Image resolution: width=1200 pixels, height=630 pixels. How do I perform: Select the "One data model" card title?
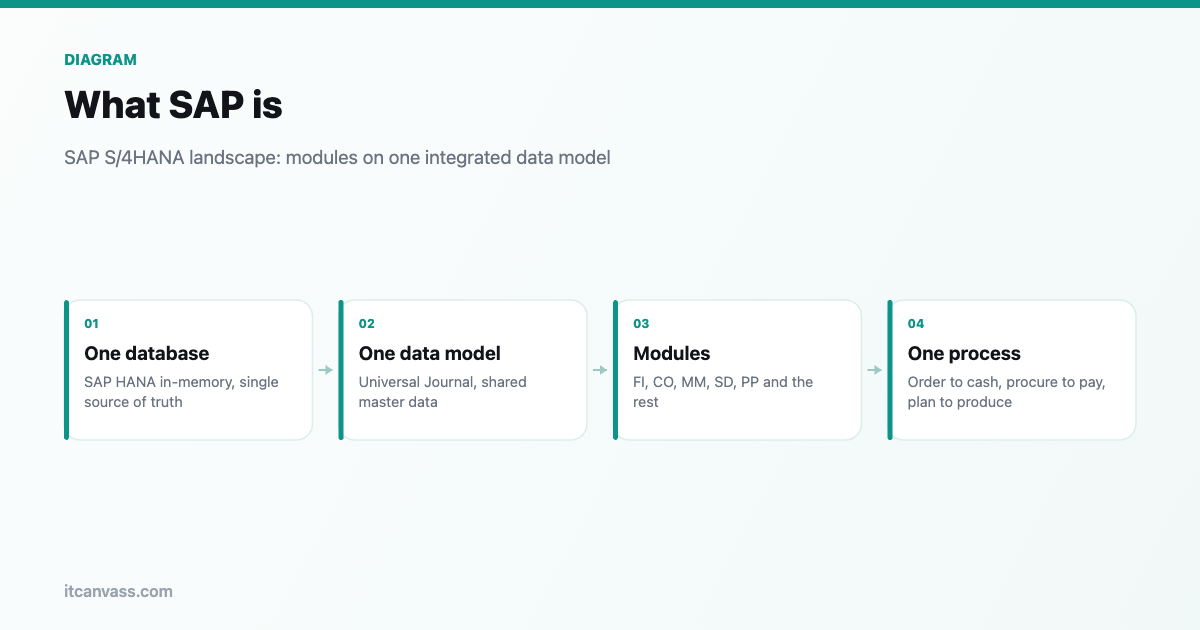tap(430, 353)
